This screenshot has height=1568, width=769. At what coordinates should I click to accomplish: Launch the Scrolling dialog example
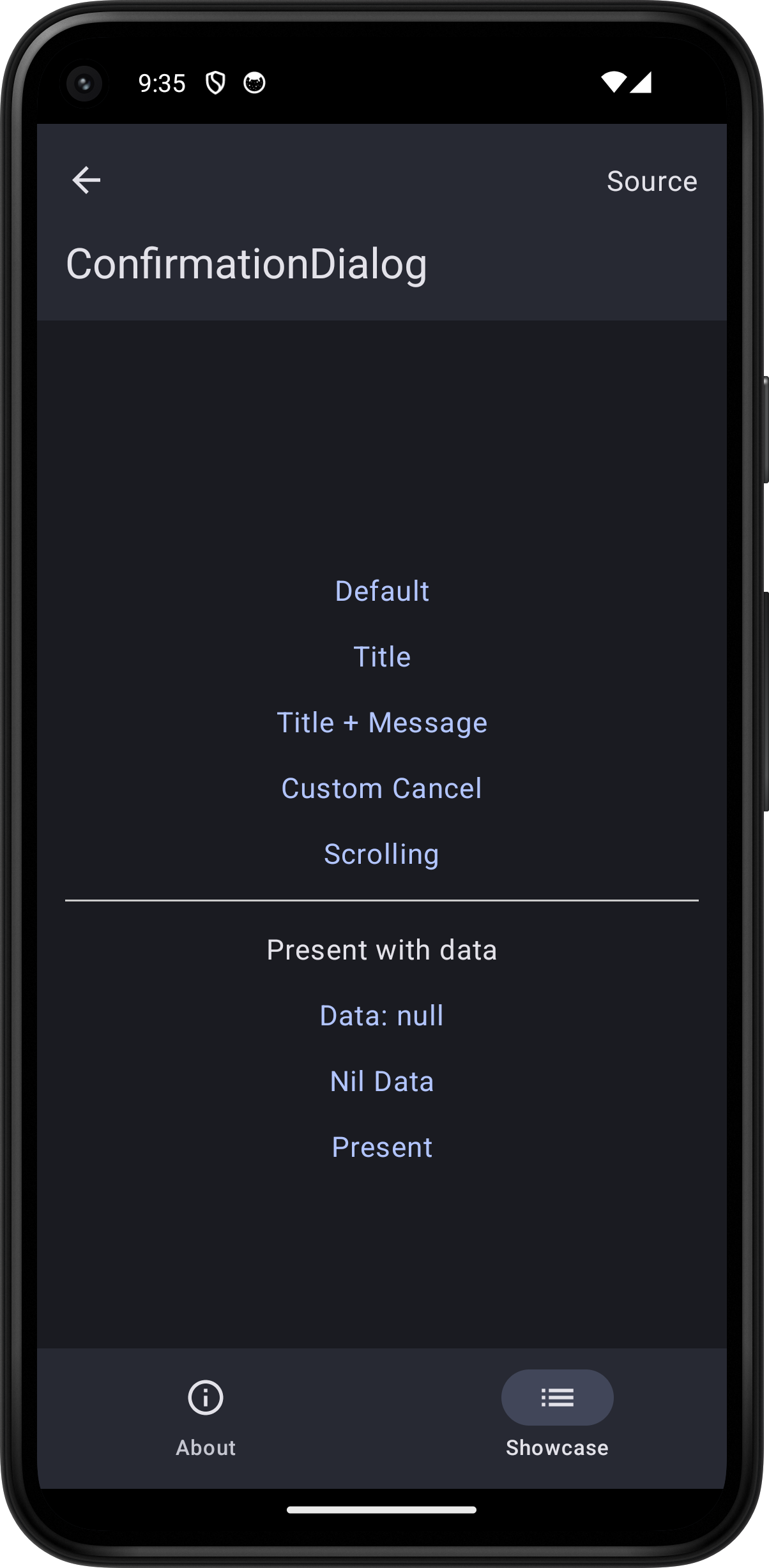coord(382,854)
